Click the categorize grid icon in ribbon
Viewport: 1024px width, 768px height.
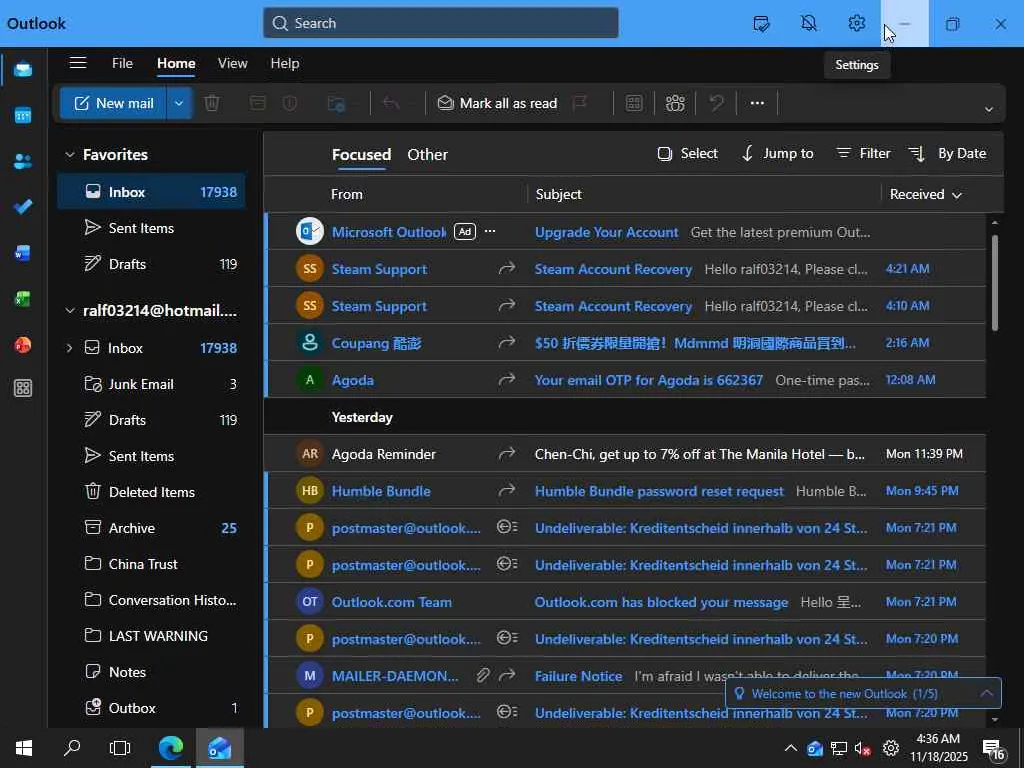click(x=633, y=103)
